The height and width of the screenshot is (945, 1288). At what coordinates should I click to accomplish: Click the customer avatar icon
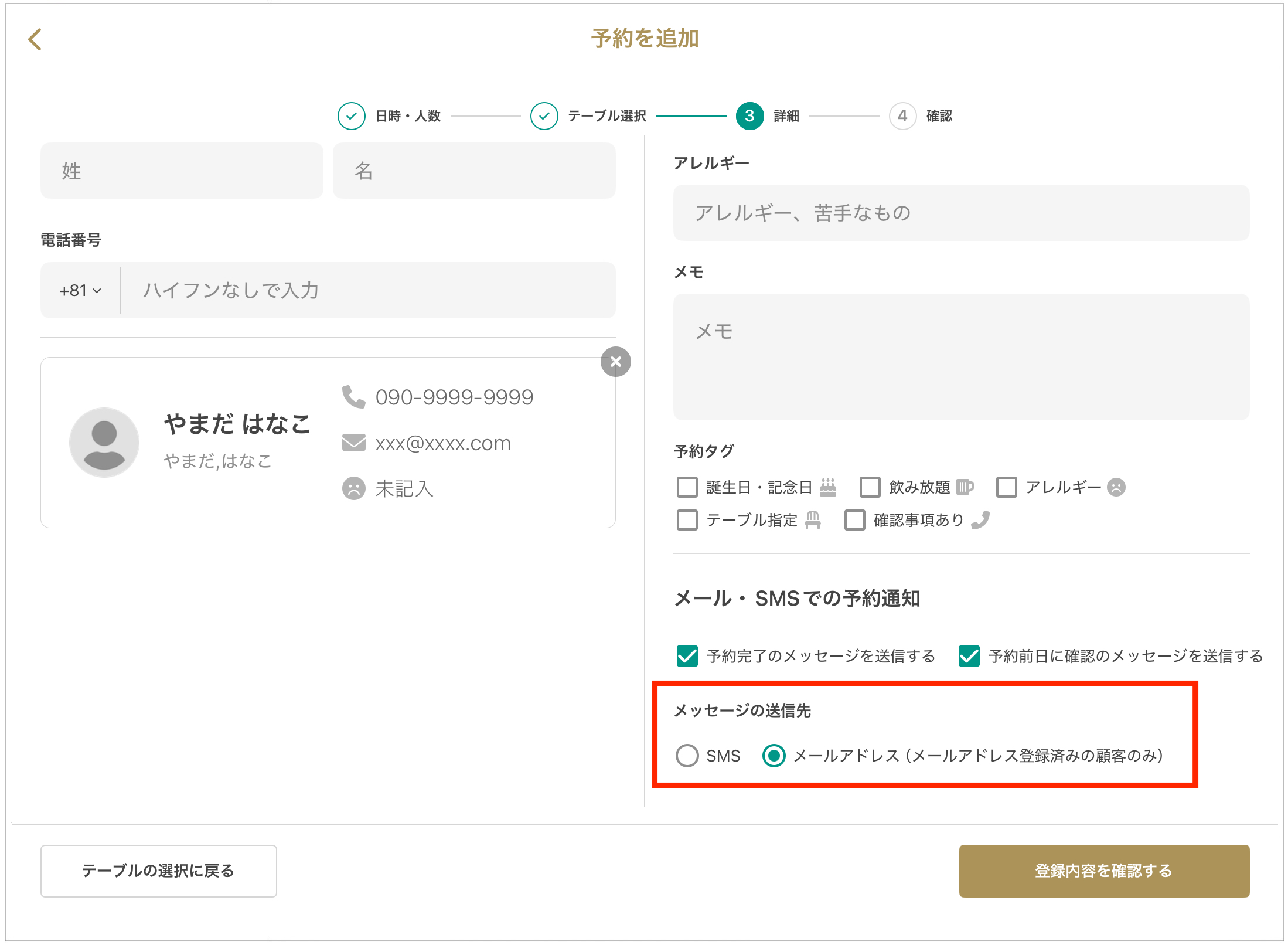click(104, 443)
